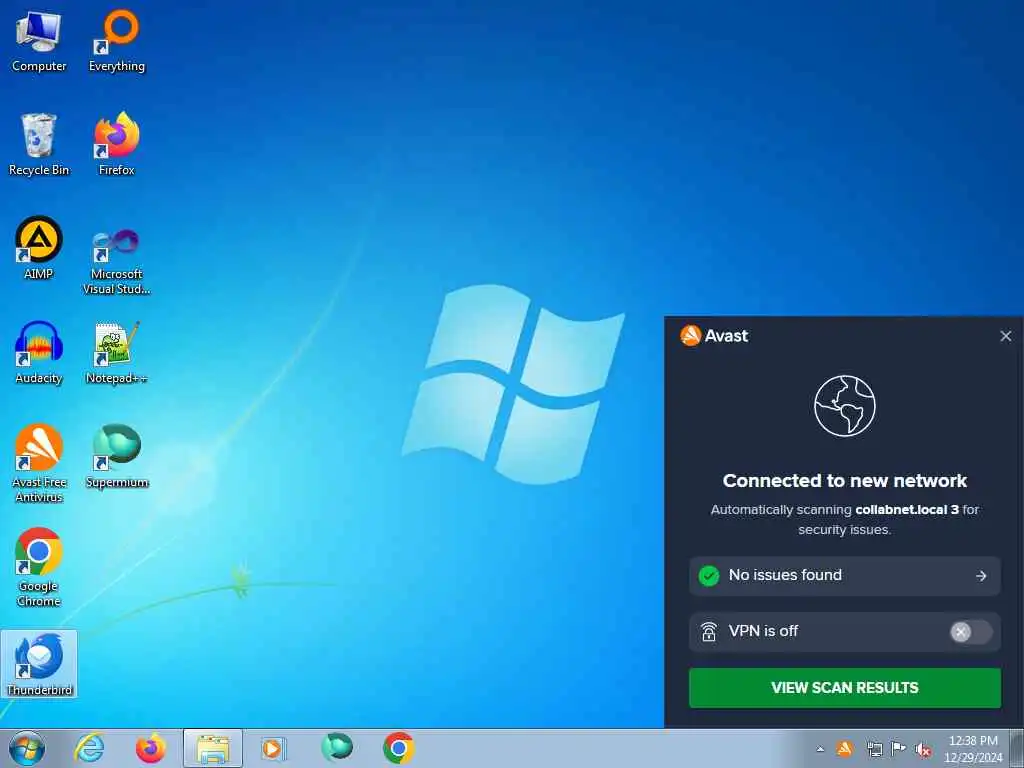Click the Avast tray icon

(x=845, y=749)
